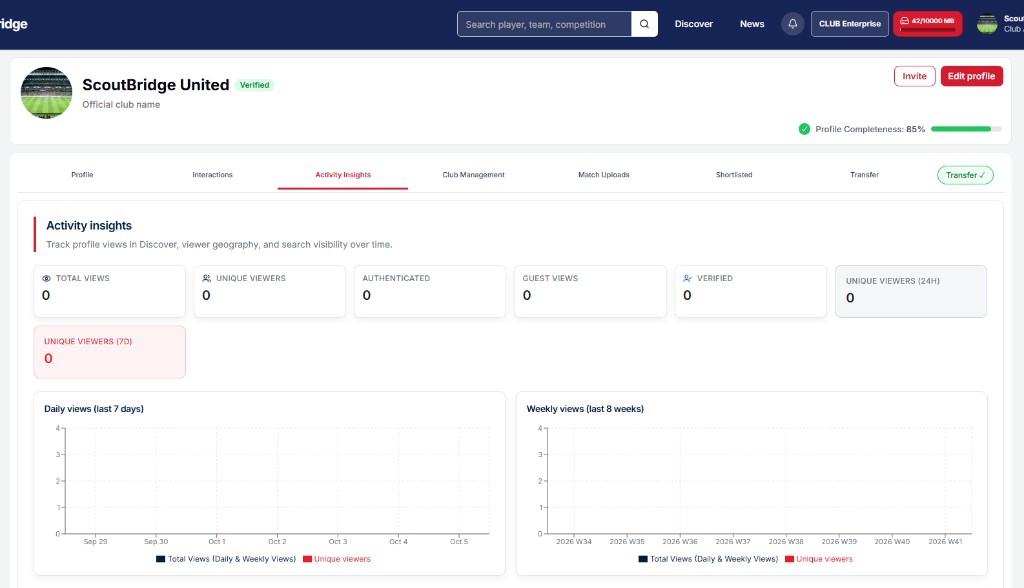This screenshot has width=1024, height=588.
Task: Click Weekly views (last 8 weeks) chart title
Action: point(585,409)
